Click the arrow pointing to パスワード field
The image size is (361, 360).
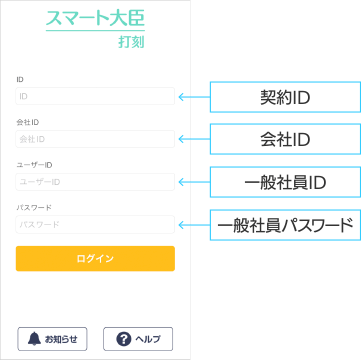(x=194, y=225)
